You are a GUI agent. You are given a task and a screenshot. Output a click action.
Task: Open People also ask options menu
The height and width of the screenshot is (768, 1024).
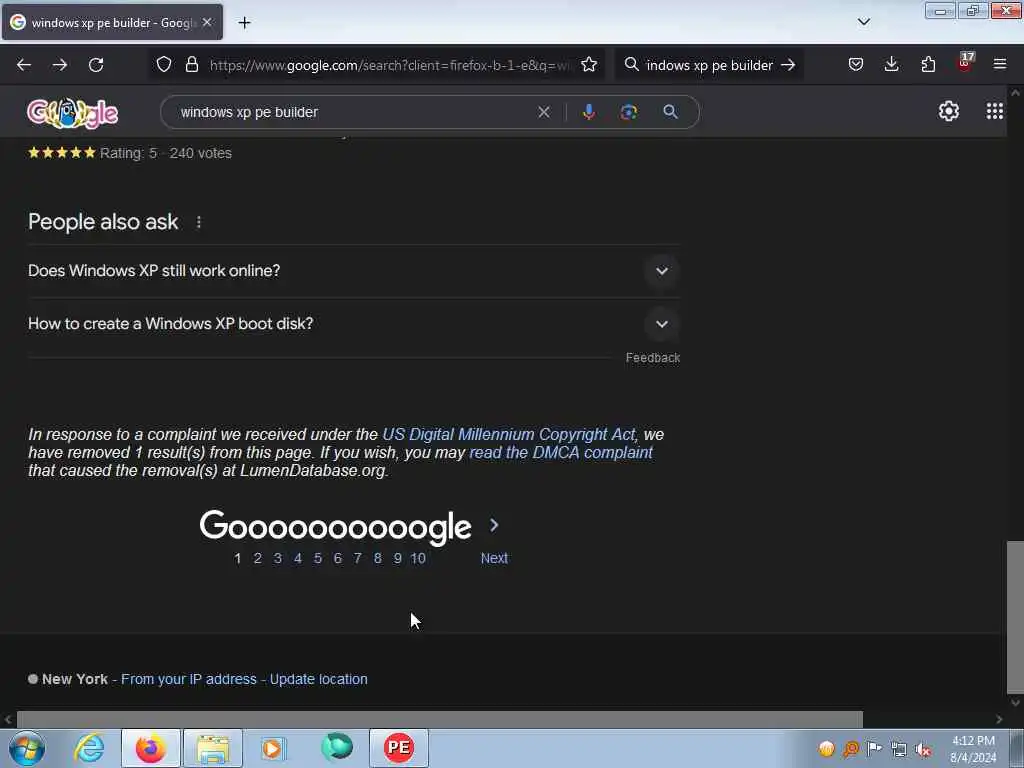[x=199, y=222]
